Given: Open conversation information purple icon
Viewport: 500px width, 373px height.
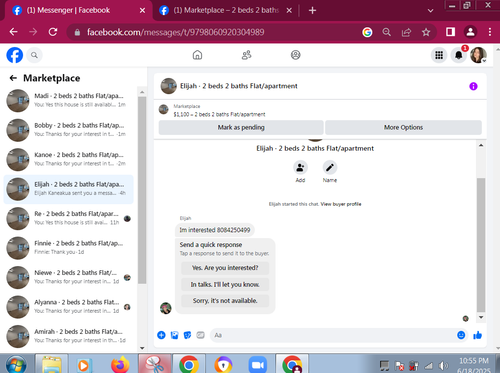Looking at the screenshot, I should [473, 86].
